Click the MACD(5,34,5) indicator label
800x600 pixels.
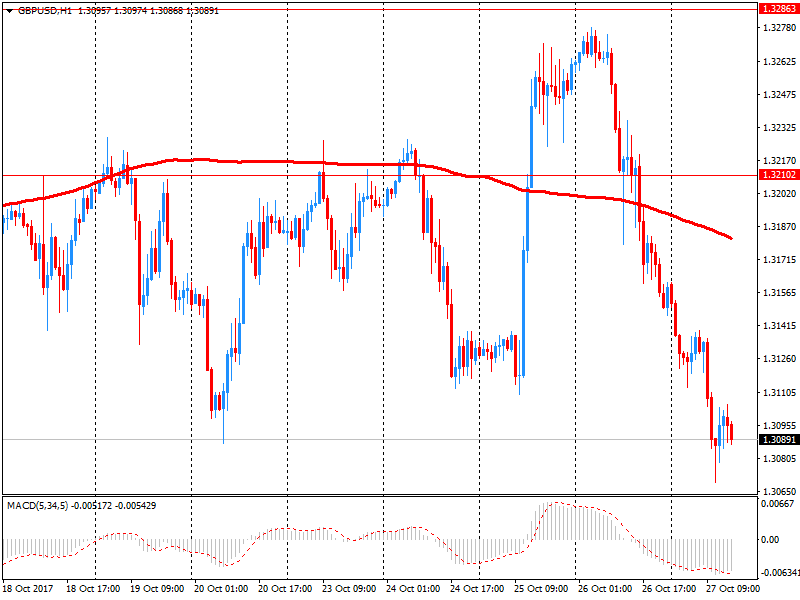(x=37, y=506)
